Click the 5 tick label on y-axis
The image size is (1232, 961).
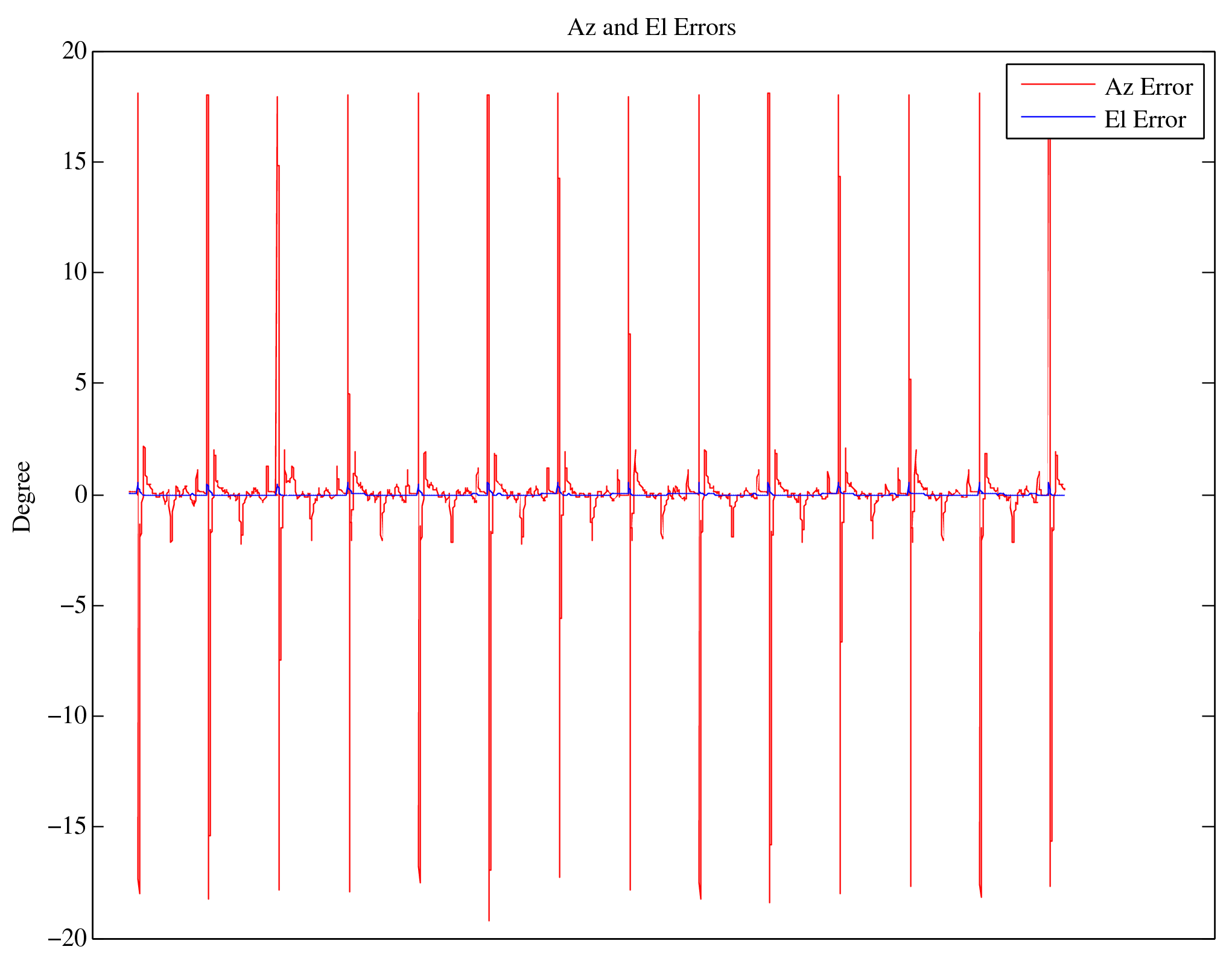81,383
